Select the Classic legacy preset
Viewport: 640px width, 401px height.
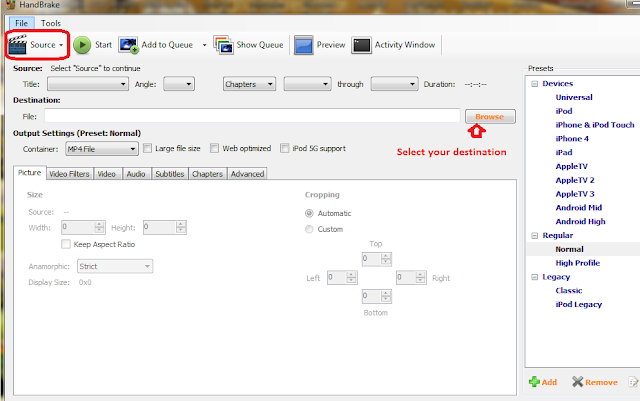coord(569,291)
